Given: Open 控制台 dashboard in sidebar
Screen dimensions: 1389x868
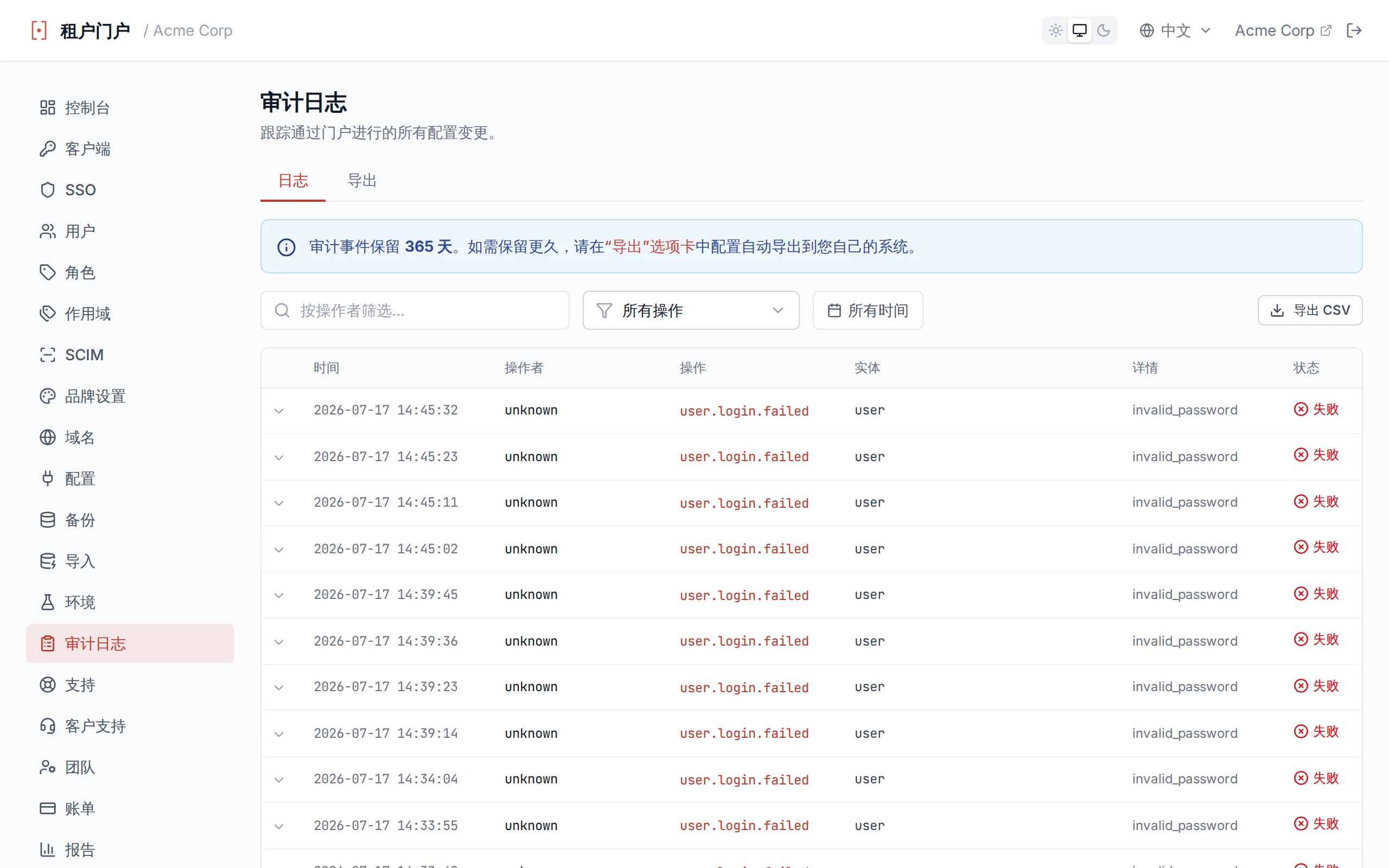Looking at the screenshot, I should pyautogui.click(x=130, y=107).
